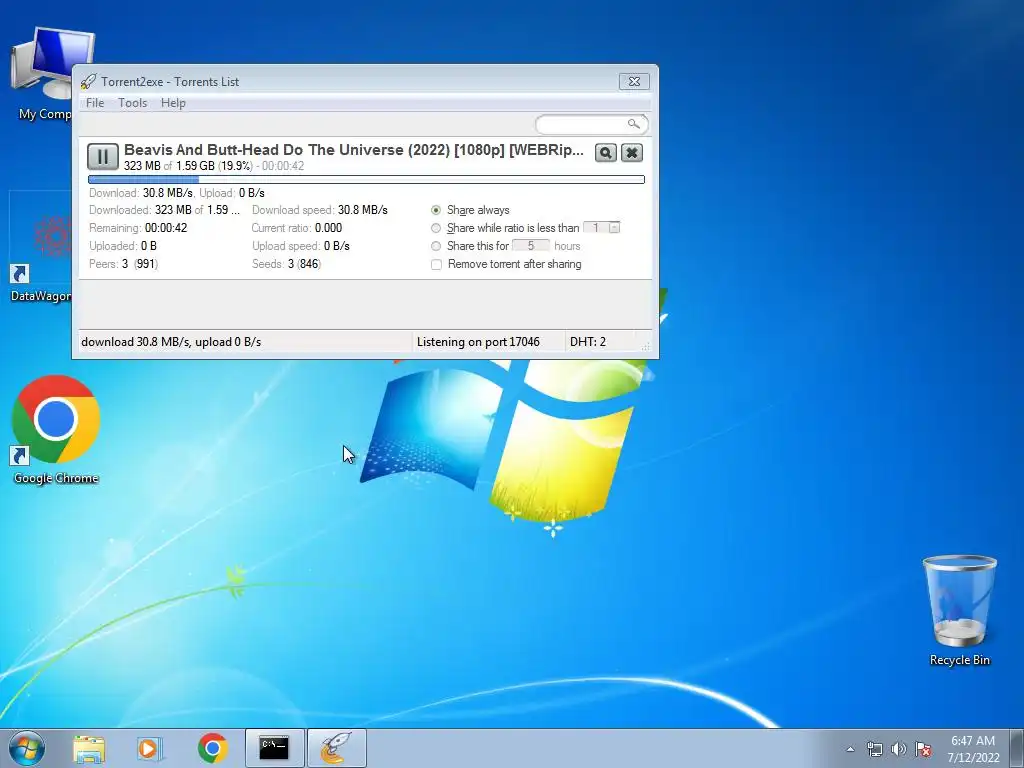Click the download 30.8 MB/s status text
The image size is (1024, 768).
[x=171, y=342]
